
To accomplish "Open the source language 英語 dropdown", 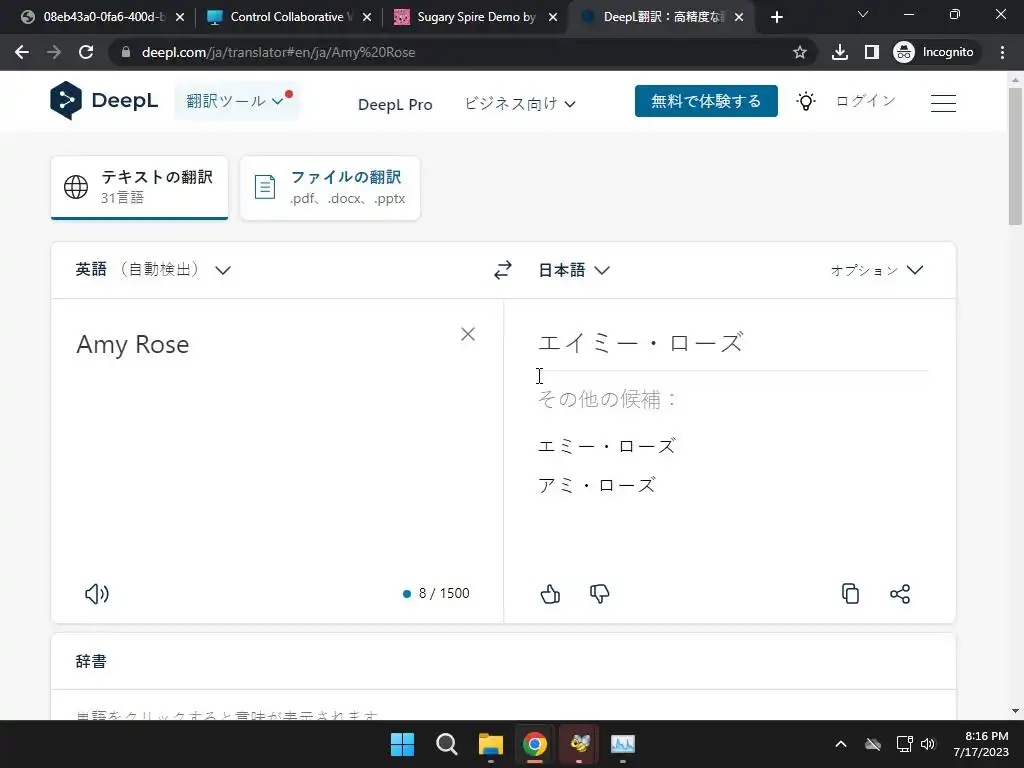I will pos(153,270).
